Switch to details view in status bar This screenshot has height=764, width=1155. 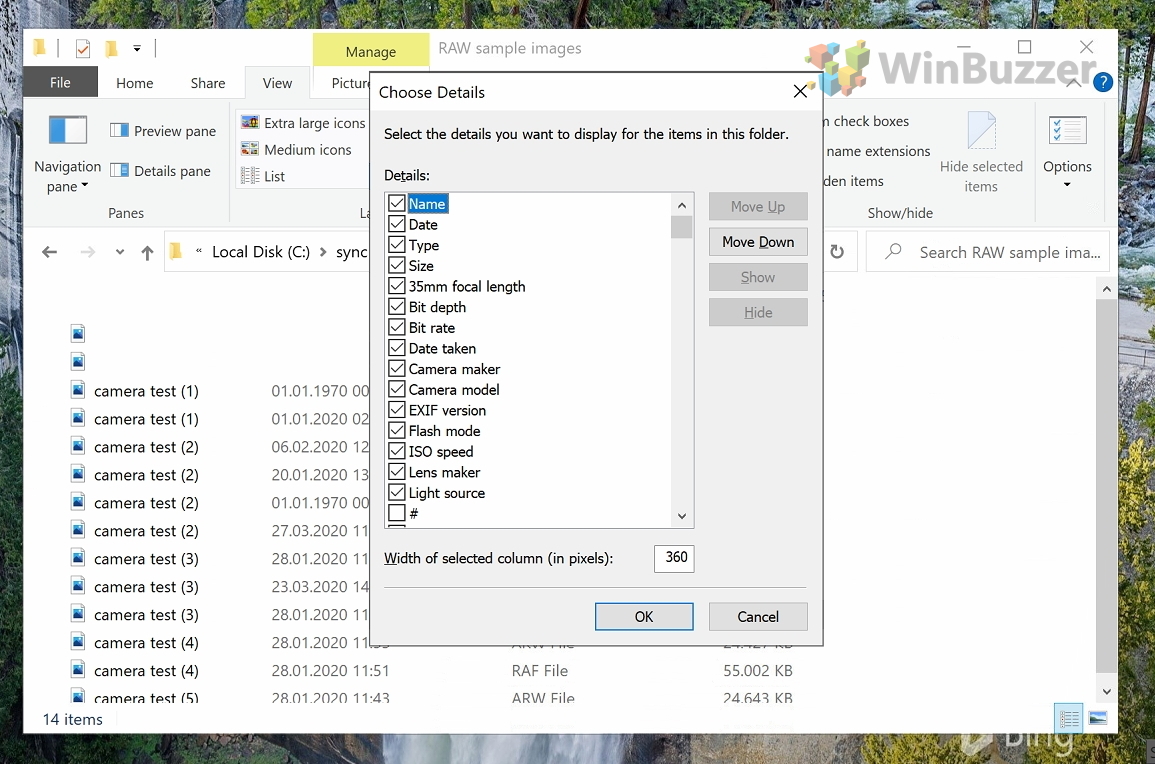click(x=1068, y=718)
